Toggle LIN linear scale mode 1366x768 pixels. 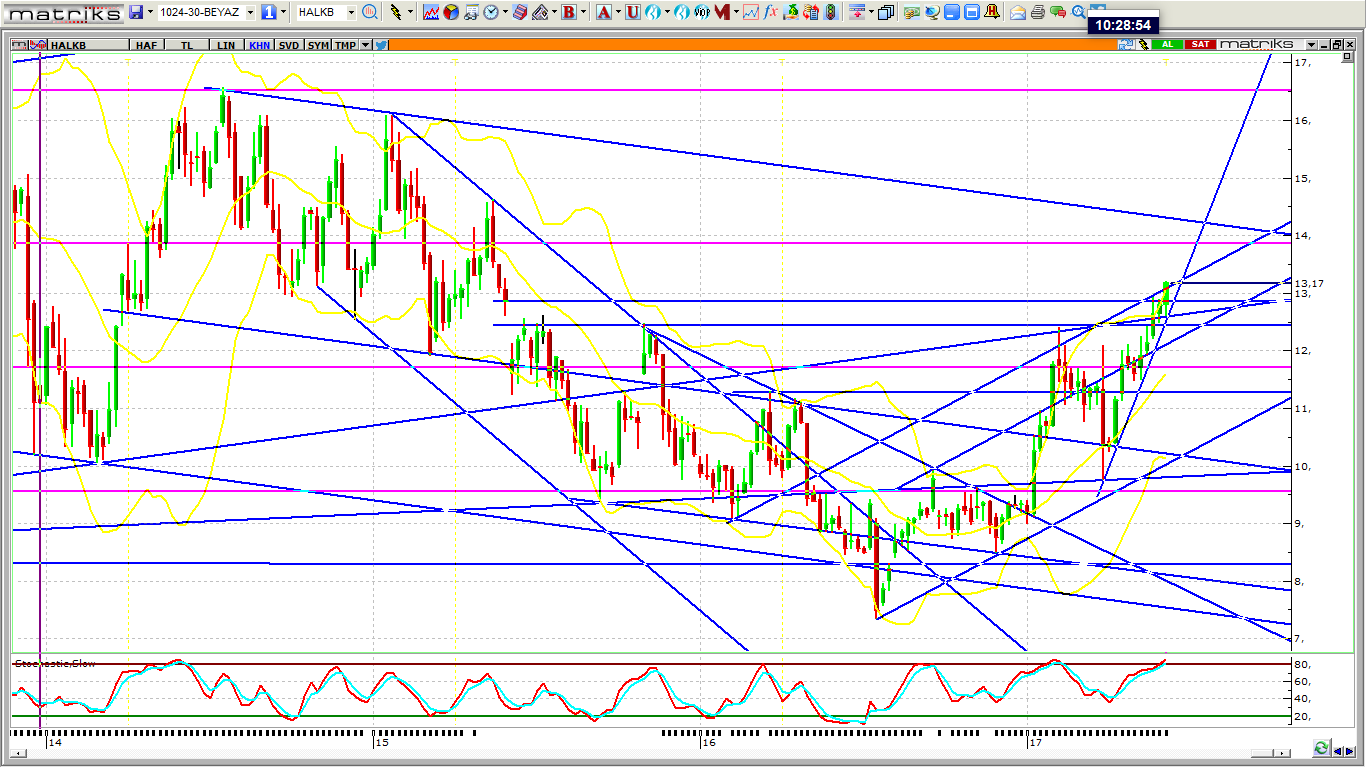pyautogui.click(x=227, y=45)
